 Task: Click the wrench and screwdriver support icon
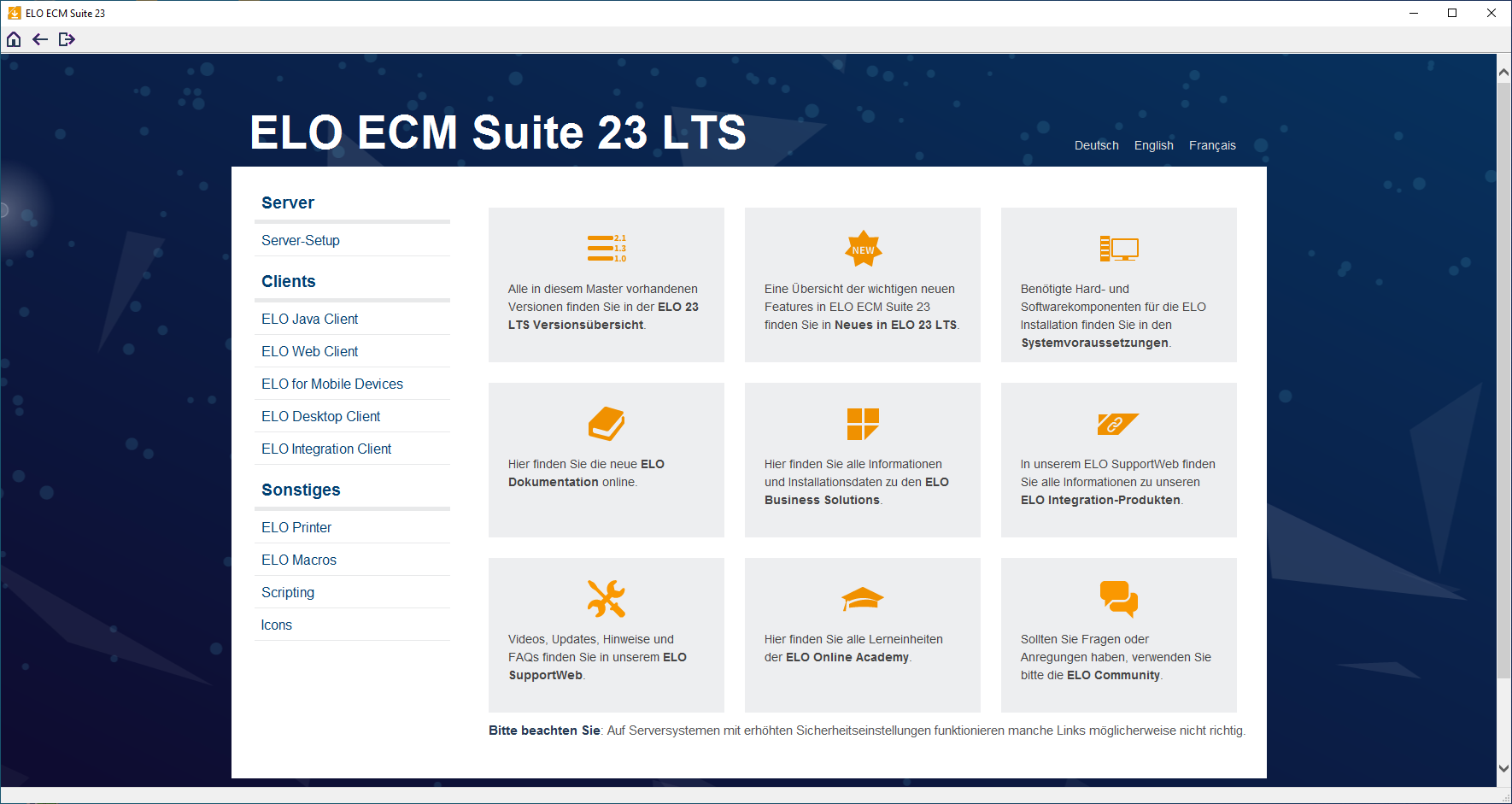[x=607, y=599]
